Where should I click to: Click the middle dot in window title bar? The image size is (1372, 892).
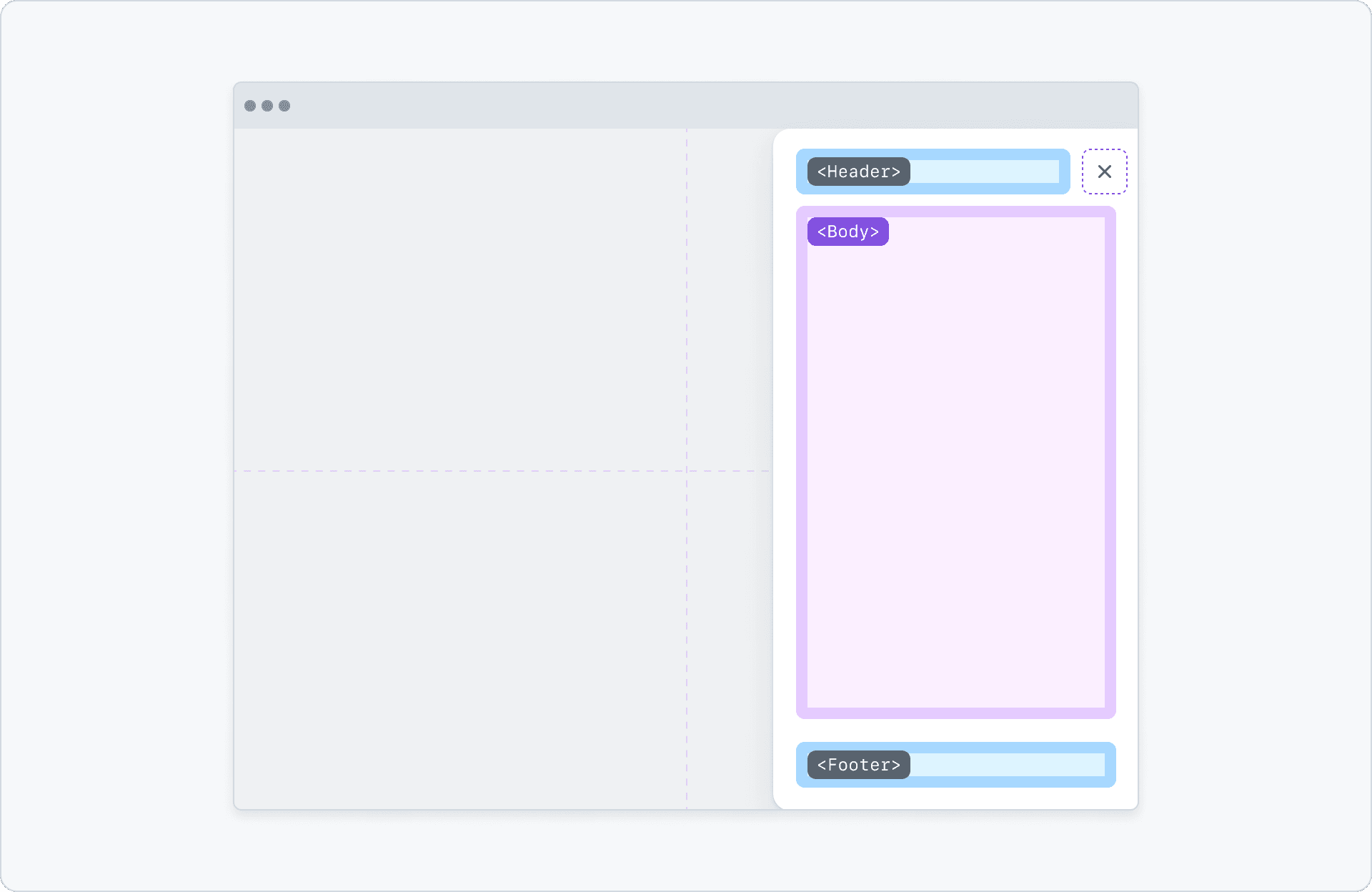[x=267, y=106]
